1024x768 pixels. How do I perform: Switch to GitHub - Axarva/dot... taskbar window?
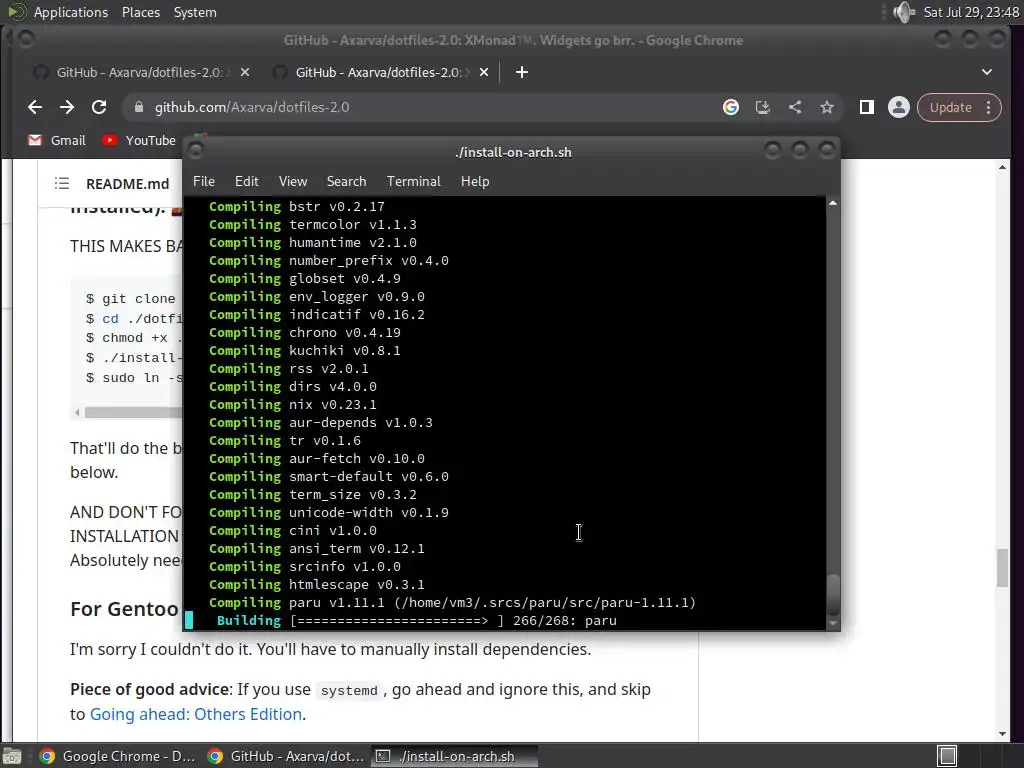[285, 756]
